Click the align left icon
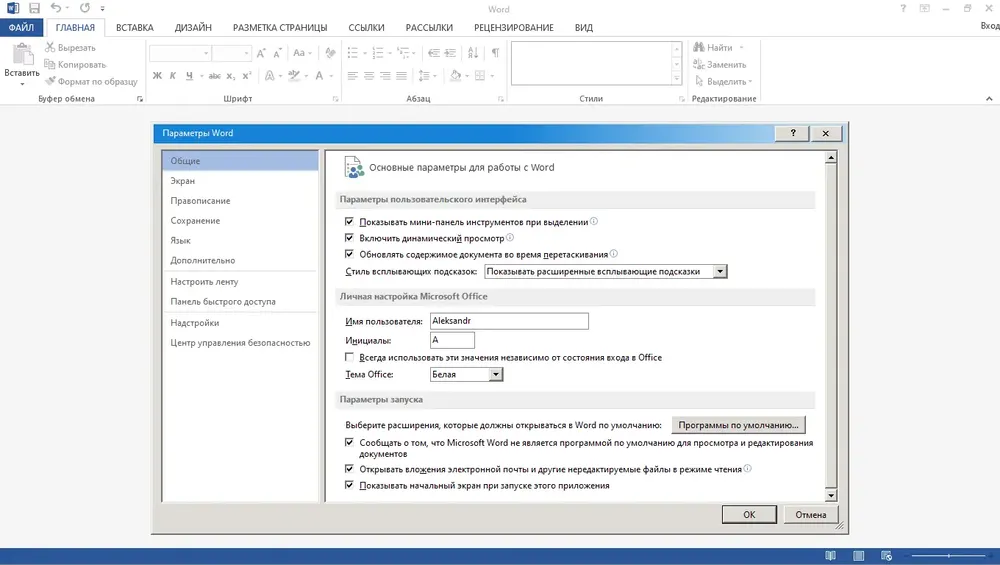This screenshot has width=1000, height=565. coord(353,75)
